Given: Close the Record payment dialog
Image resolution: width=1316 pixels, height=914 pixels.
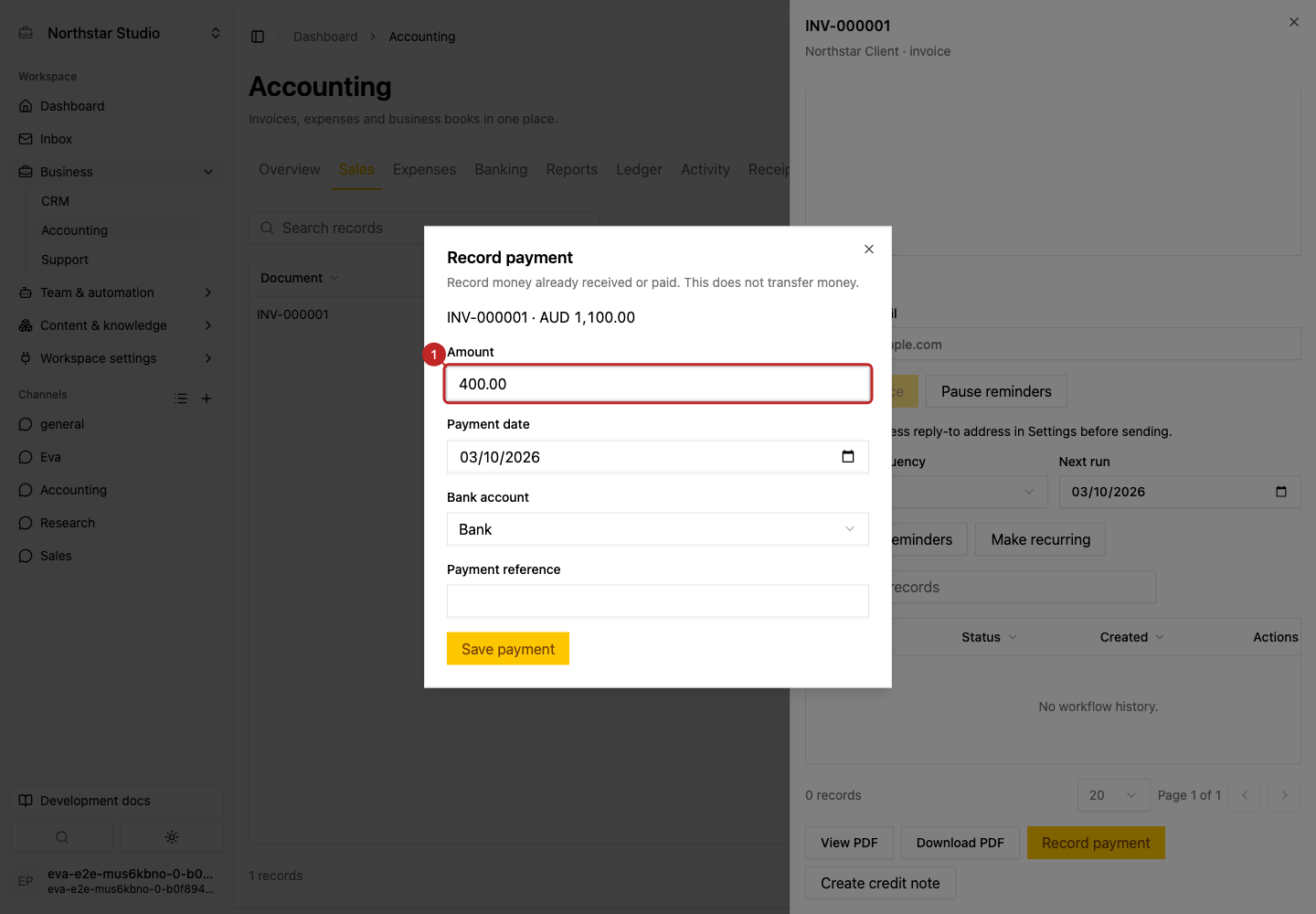Looking at the screenshot, I should pyautogui.click(x=869, y=250).
